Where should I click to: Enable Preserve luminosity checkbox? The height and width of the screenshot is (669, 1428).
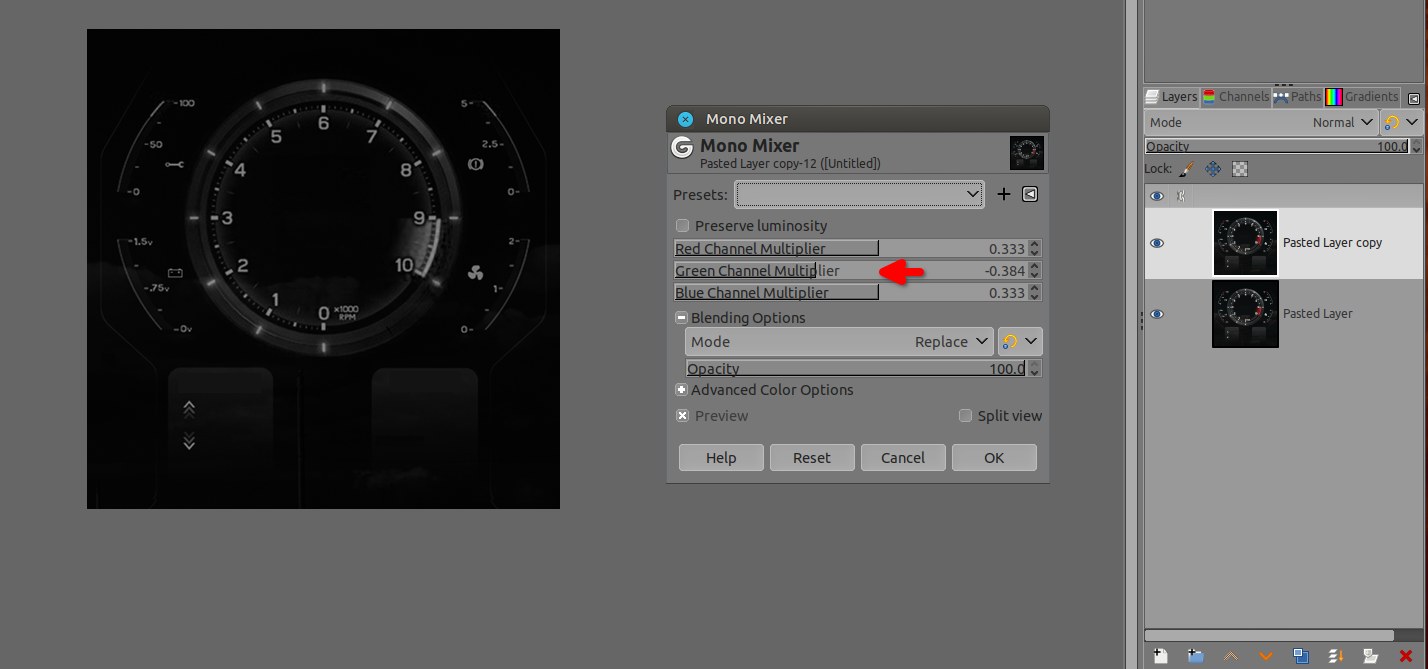pyautogui.click(x=683, y=226)
